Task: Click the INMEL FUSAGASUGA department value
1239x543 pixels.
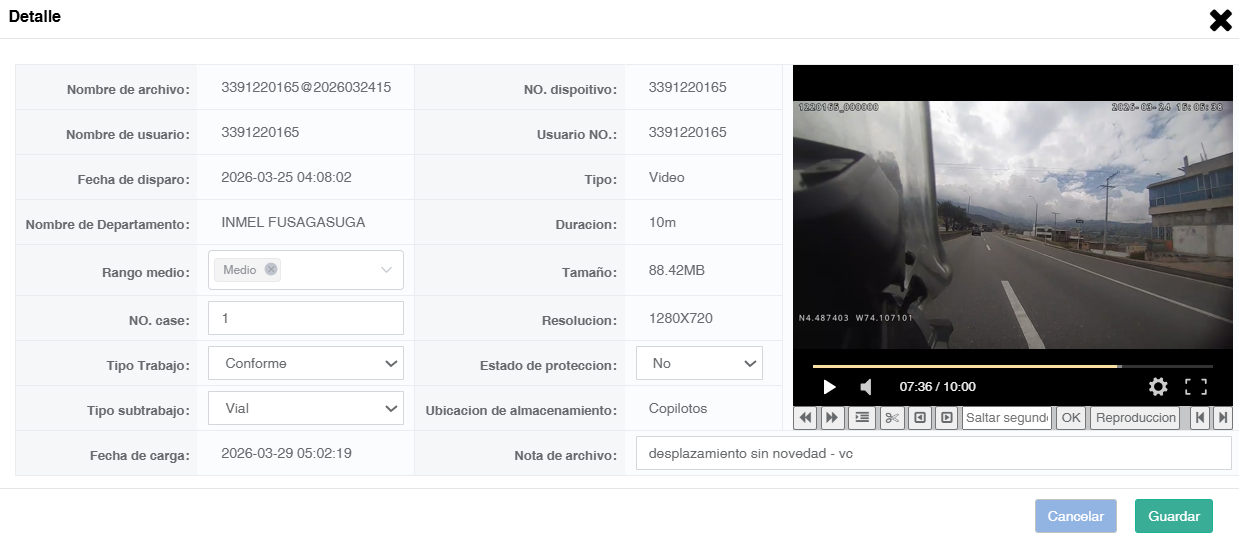Action: [293, 222]
